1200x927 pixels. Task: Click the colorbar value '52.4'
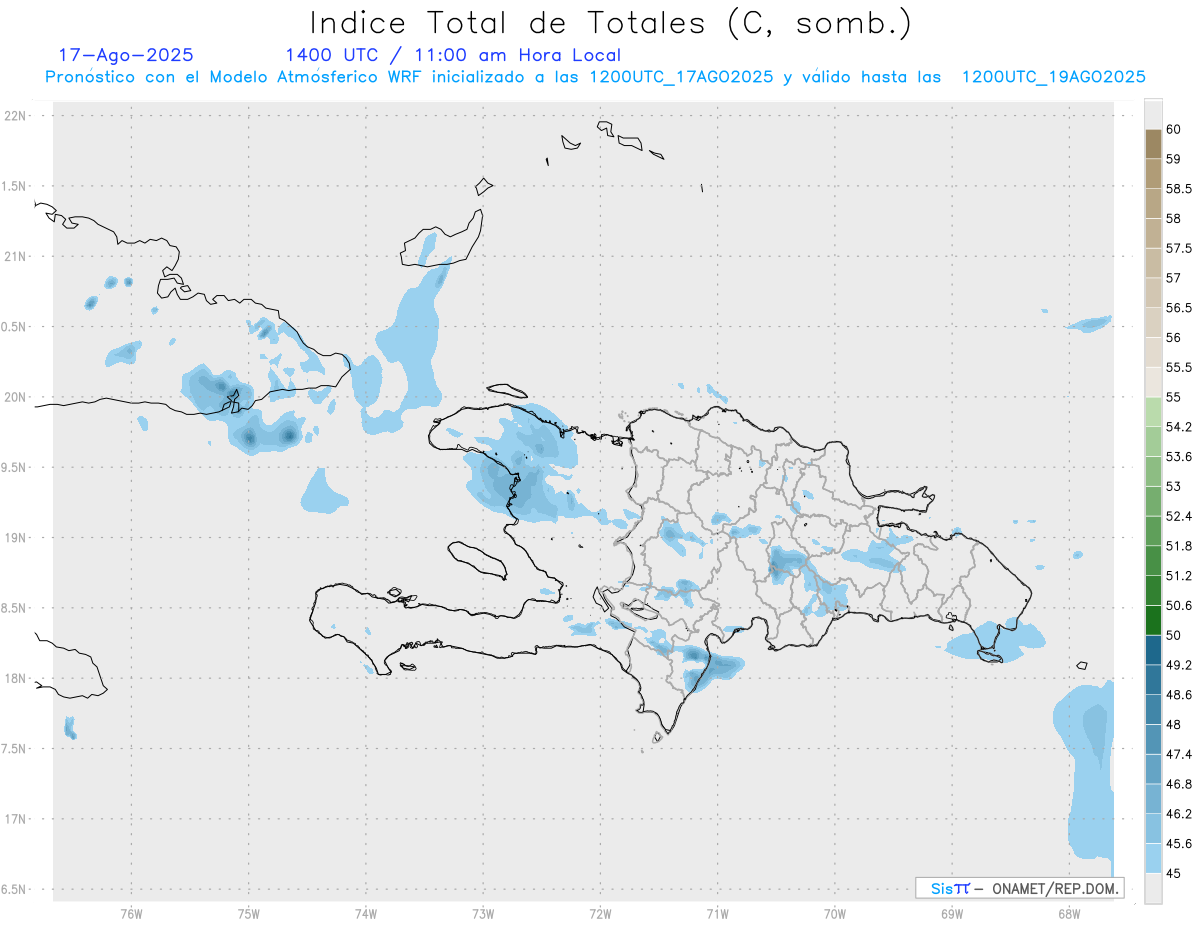pyautogui.click(x=1179, y=516)
